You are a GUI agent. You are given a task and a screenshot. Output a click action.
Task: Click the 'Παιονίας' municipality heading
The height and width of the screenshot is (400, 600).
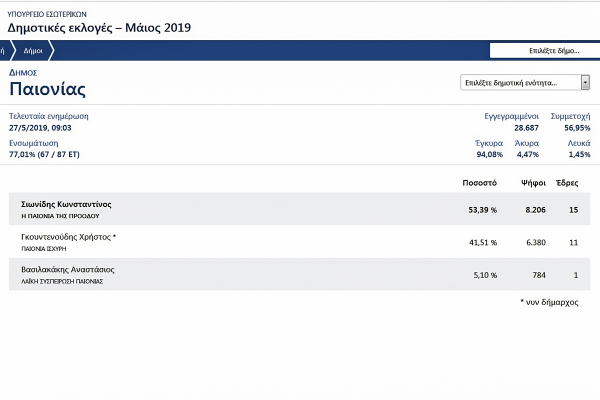coord(47,89)
